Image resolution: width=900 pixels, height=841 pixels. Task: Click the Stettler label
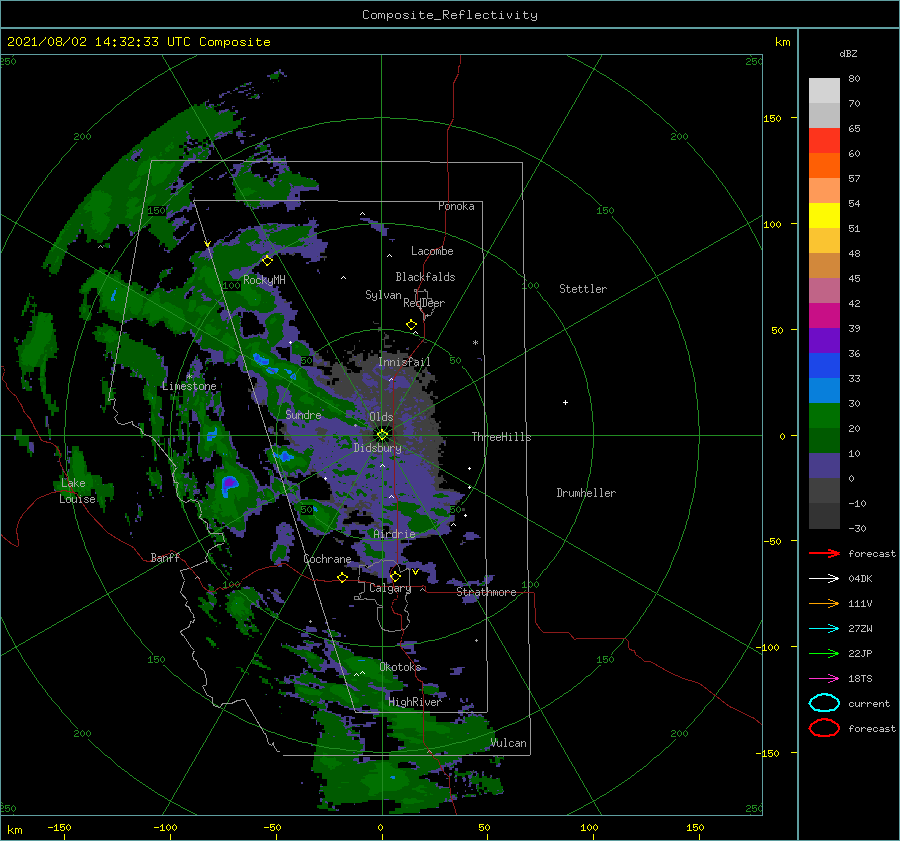point(583,289)
